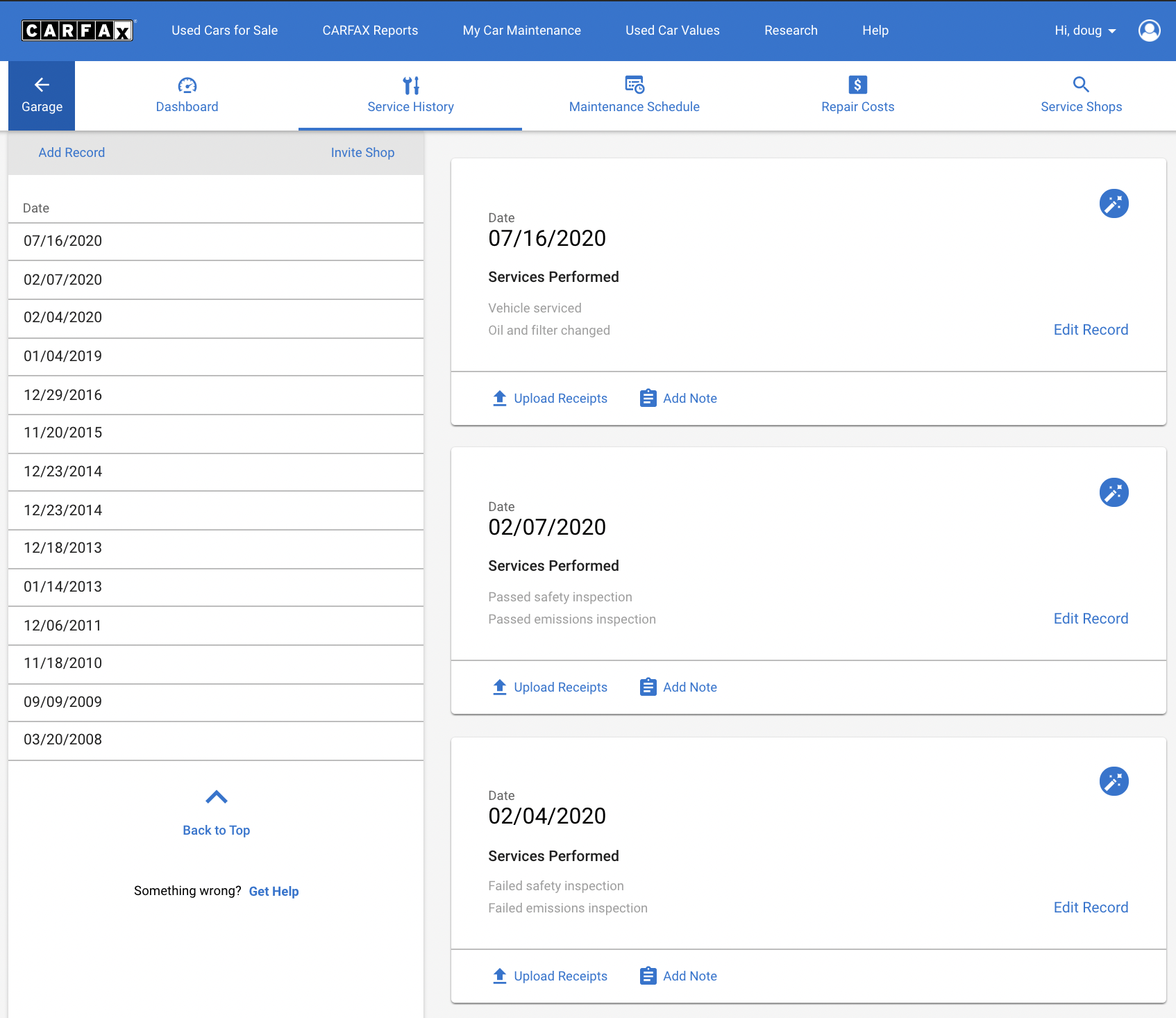Screen dimensions: 1176x1018
Task: Click the Back to Top link
Action: (x=217, y=831)
